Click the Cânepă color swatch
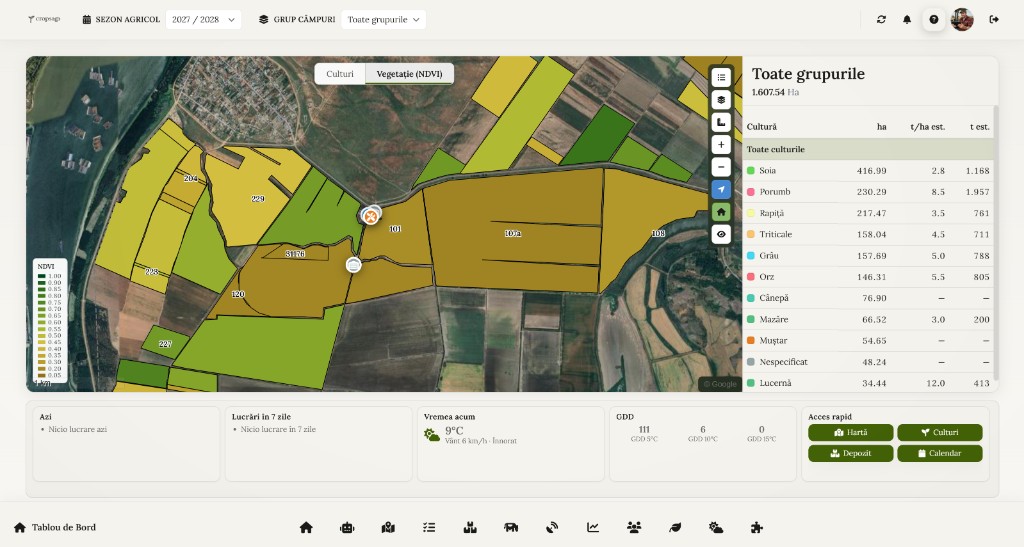Viewport: 1024px width, 547px height. (x=751, y=298)
